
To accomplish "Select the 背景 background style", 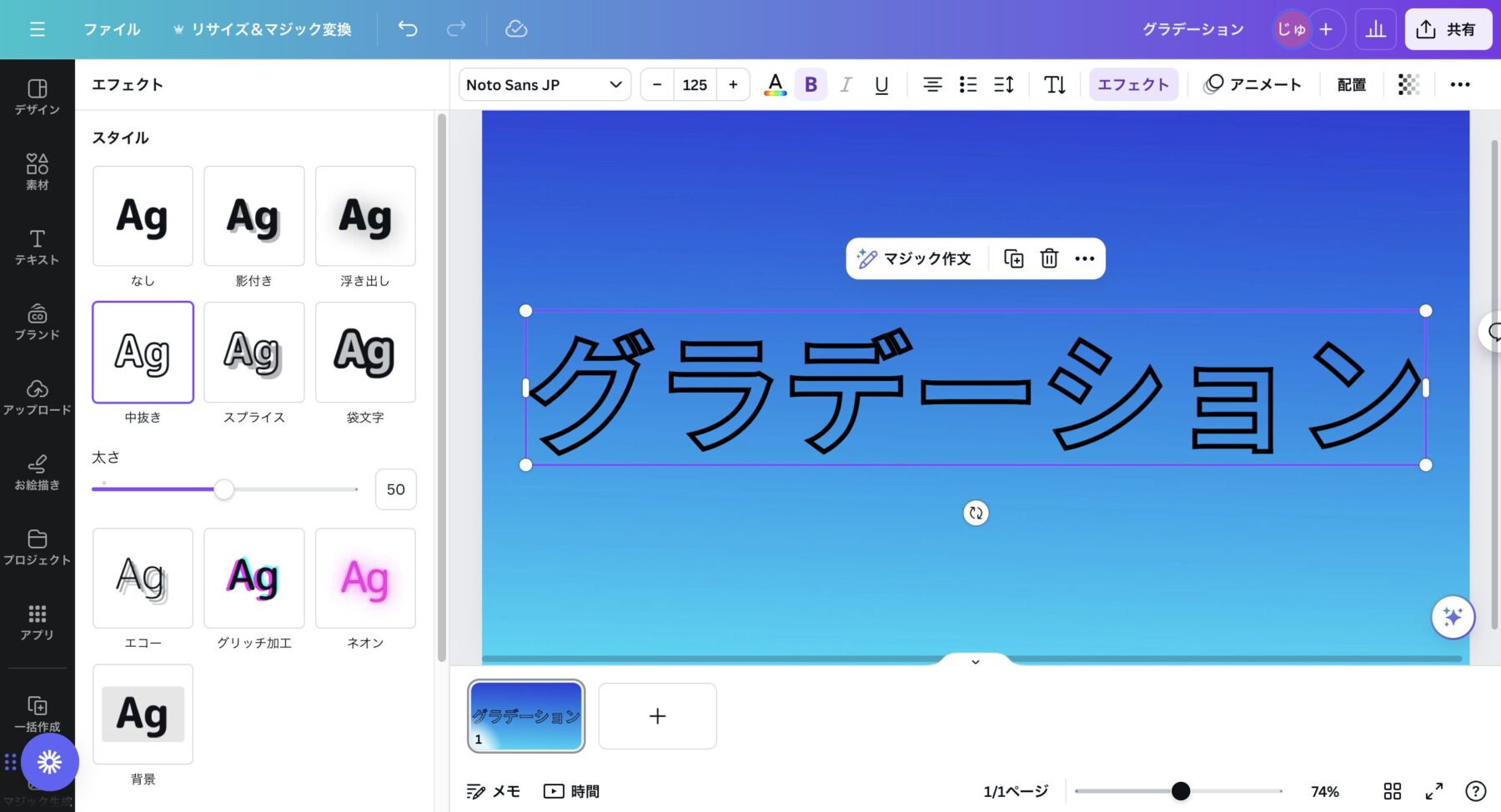I will point(143,714).
